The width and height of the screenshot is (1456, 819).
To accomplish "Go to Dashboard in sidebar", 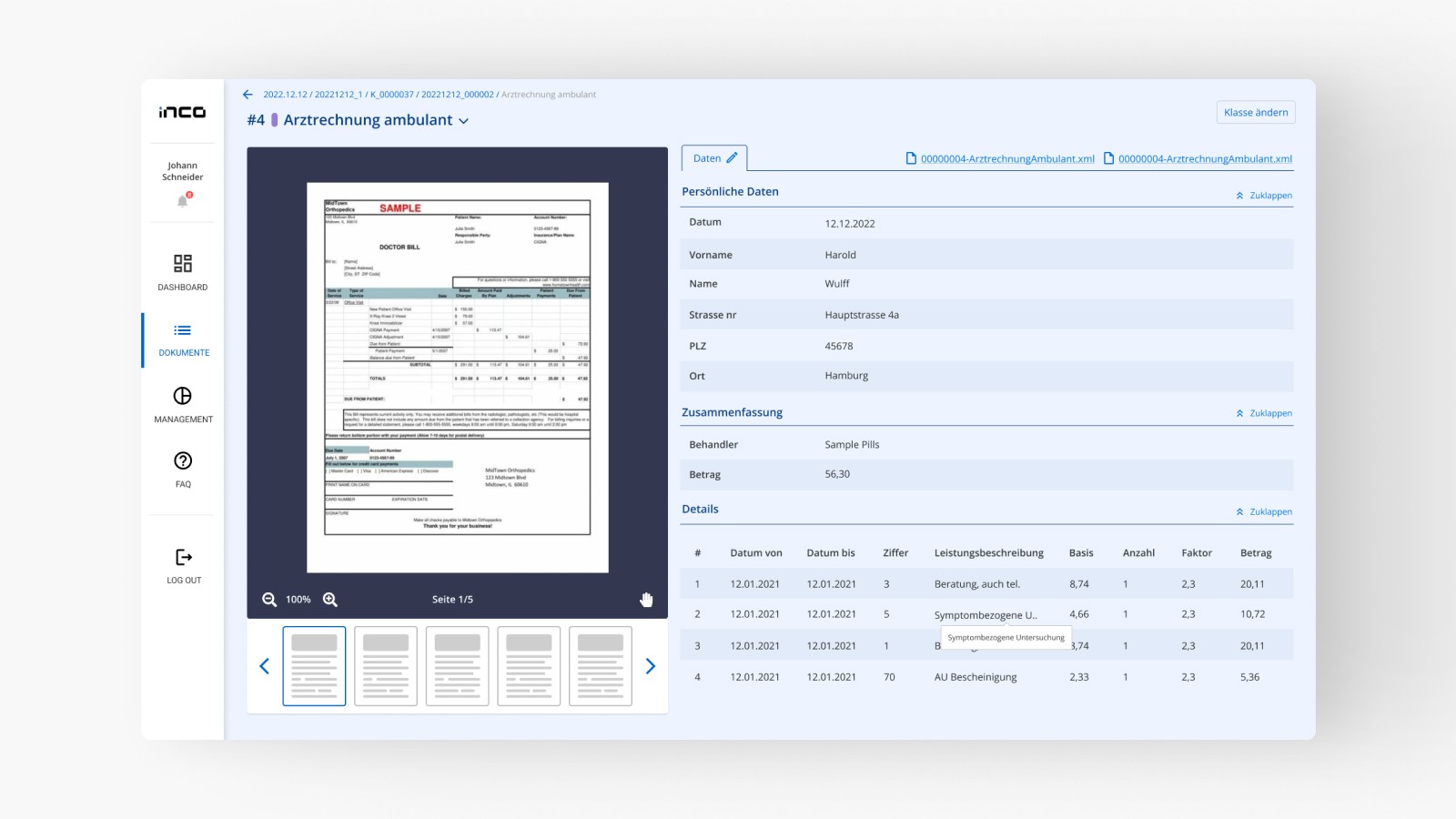I will point(183,272).
